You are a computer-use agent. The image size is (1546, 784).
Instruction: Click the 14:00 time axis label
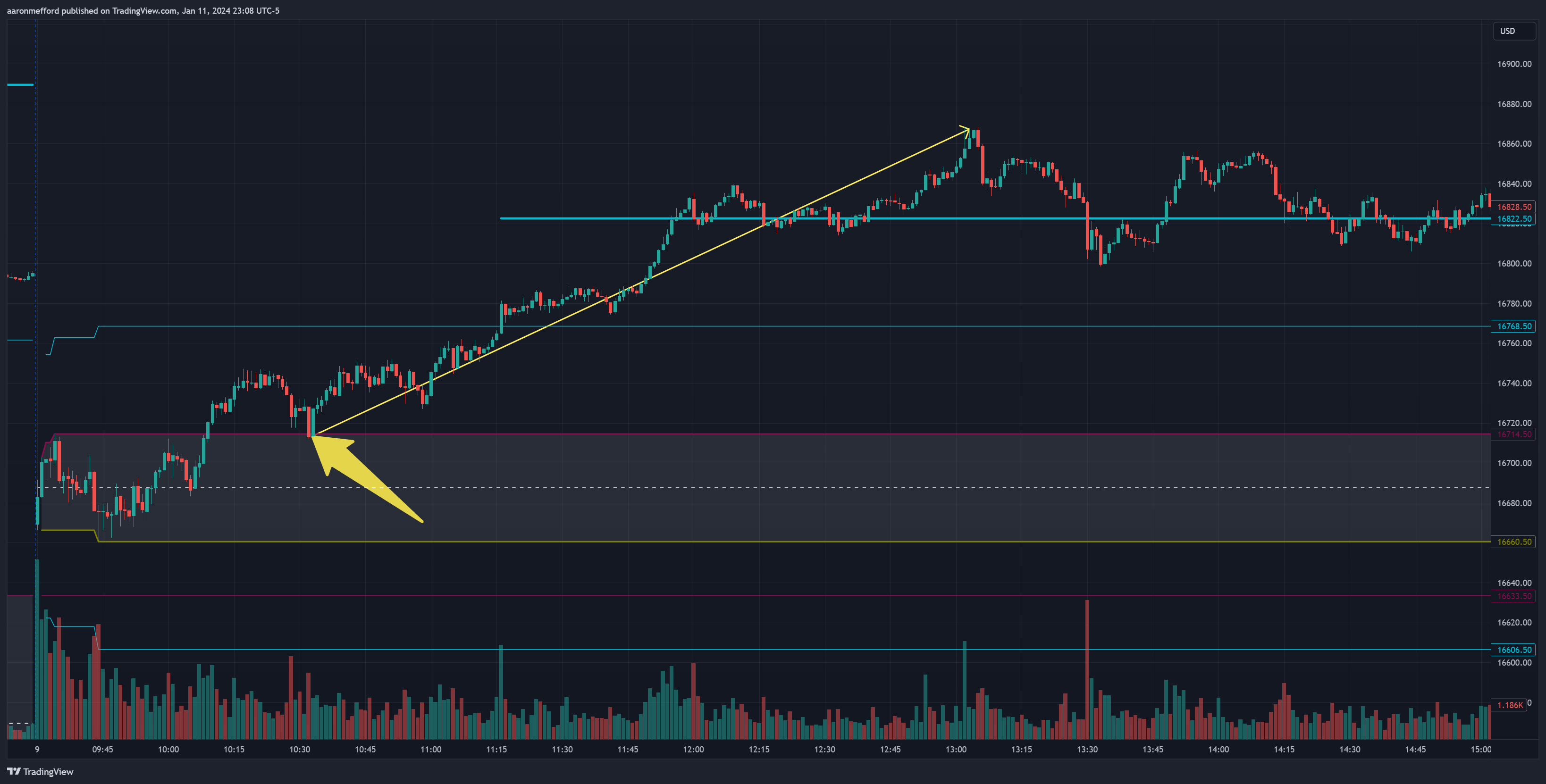(1218, 749)
